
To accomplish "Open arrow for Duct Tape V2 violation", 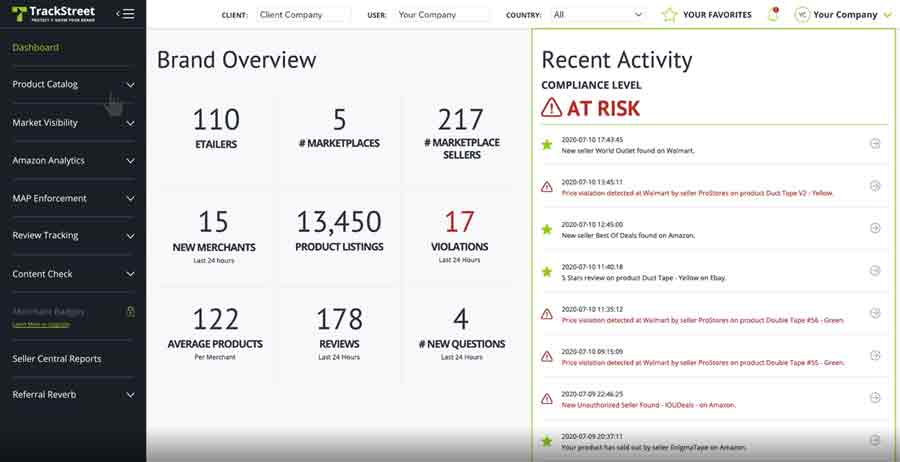I will pyautogui.click(x=875, y=185).
